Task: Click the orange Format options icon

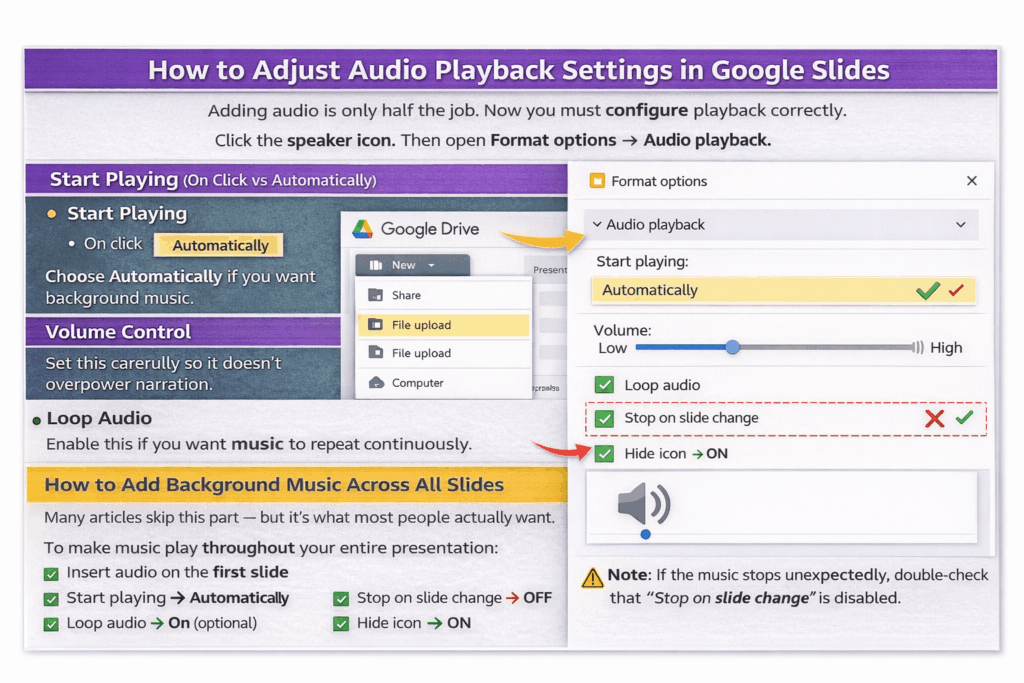Action: 598,181
